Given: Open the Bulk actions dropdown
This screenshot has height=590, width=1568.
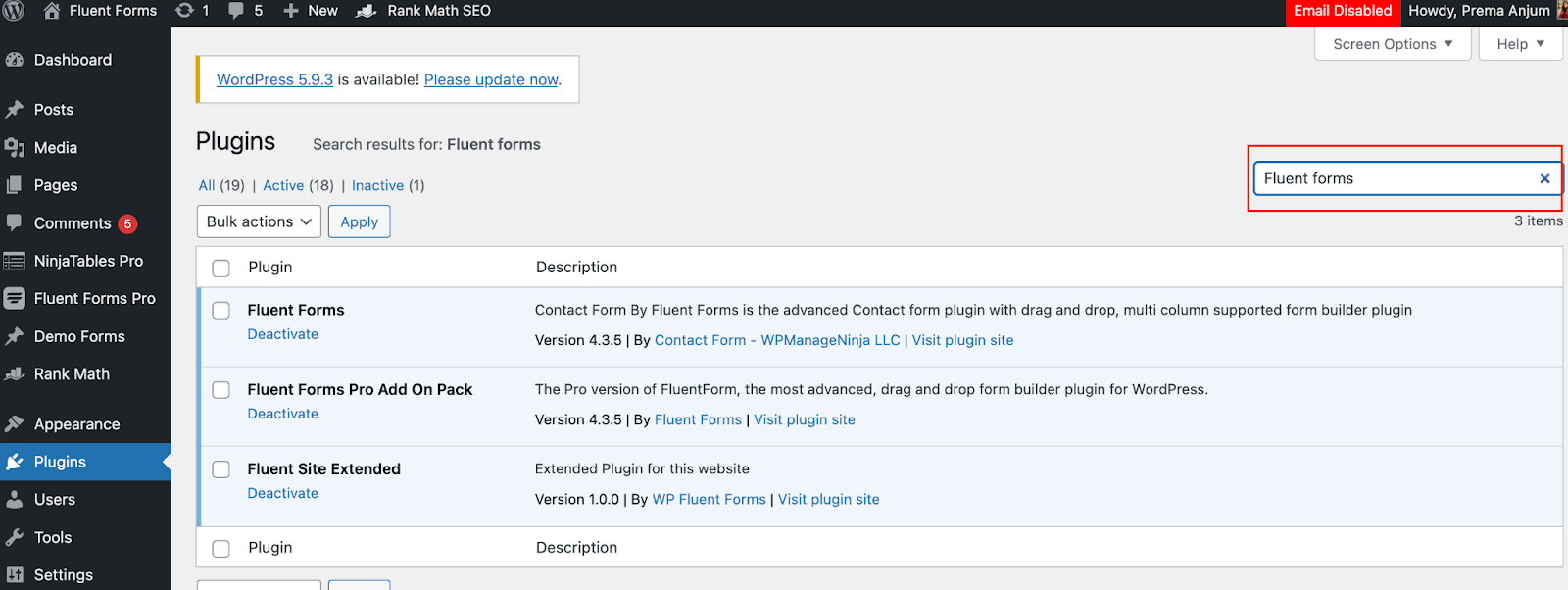Looking at the screenshot, I should click(x=260, y=221).
